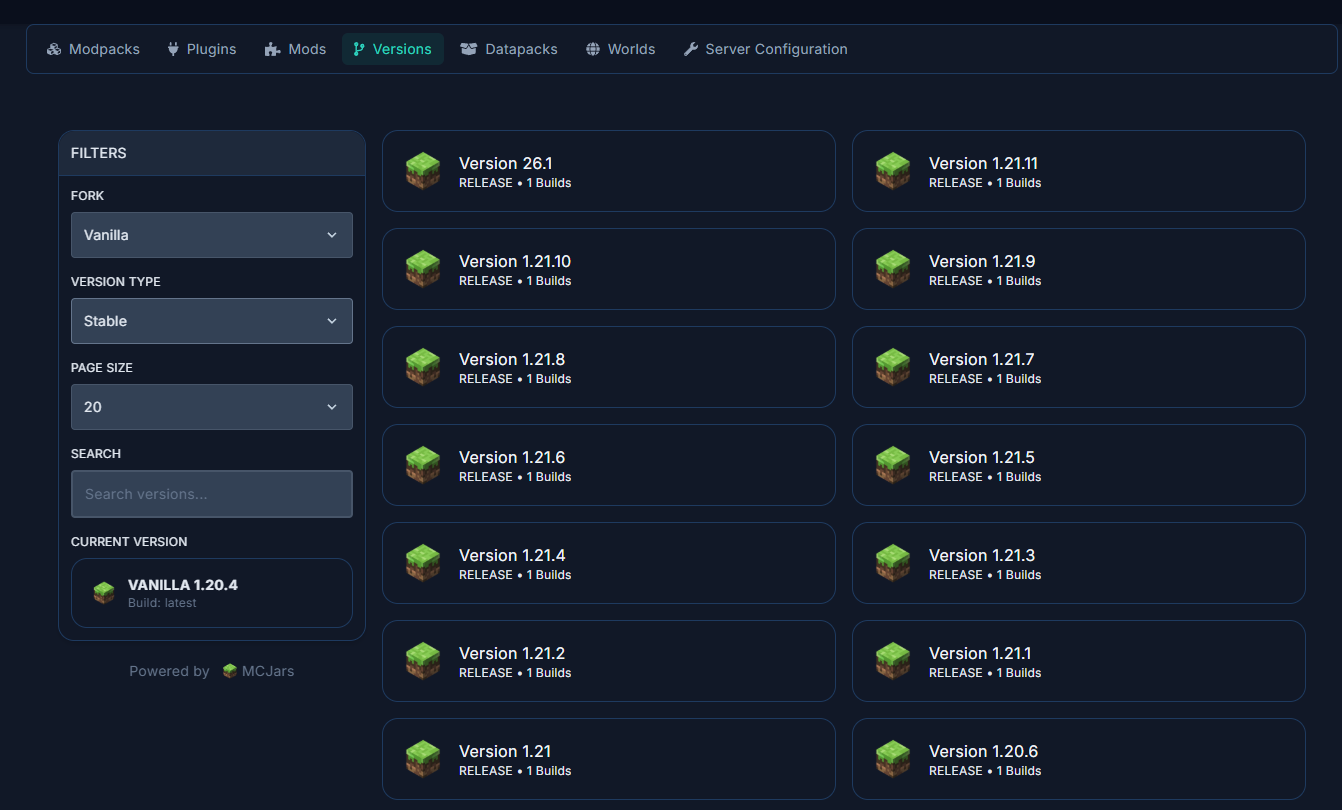Open the Fork dropdown showing Vanilla

point(212,235)
